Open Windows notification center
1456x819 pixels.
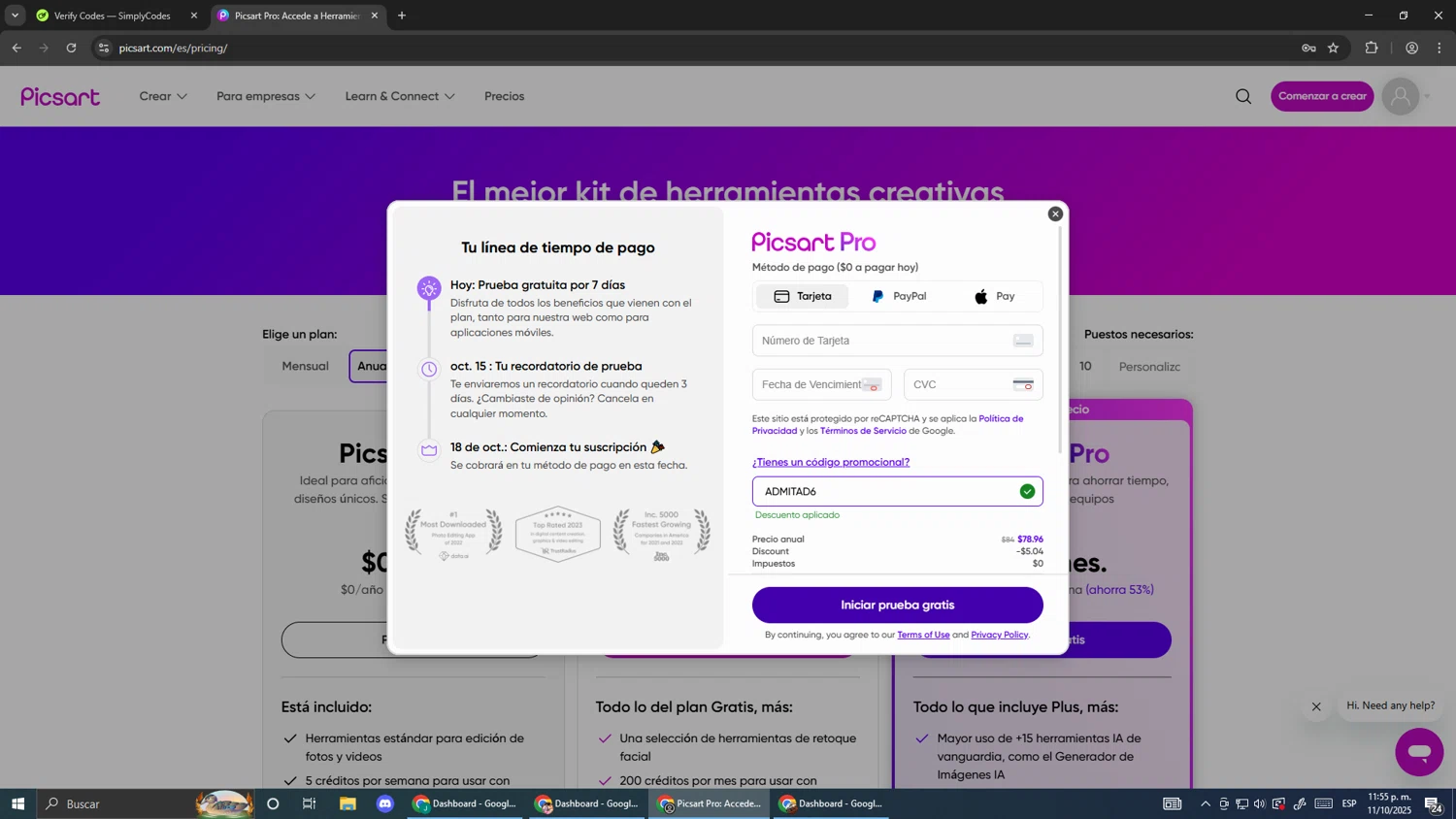tap(1433, 803)
